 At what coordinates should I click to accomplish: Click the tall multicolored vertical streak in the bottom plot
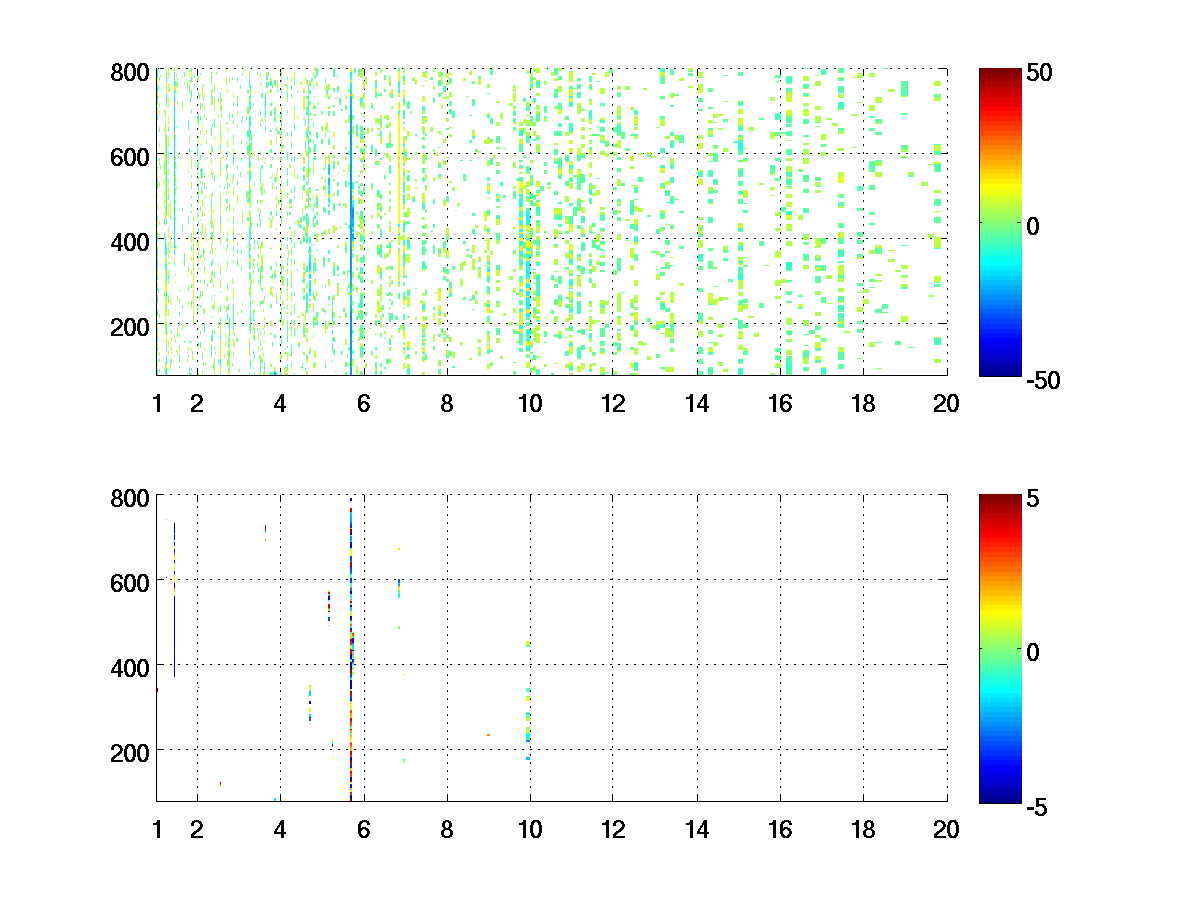pos(351,650)
